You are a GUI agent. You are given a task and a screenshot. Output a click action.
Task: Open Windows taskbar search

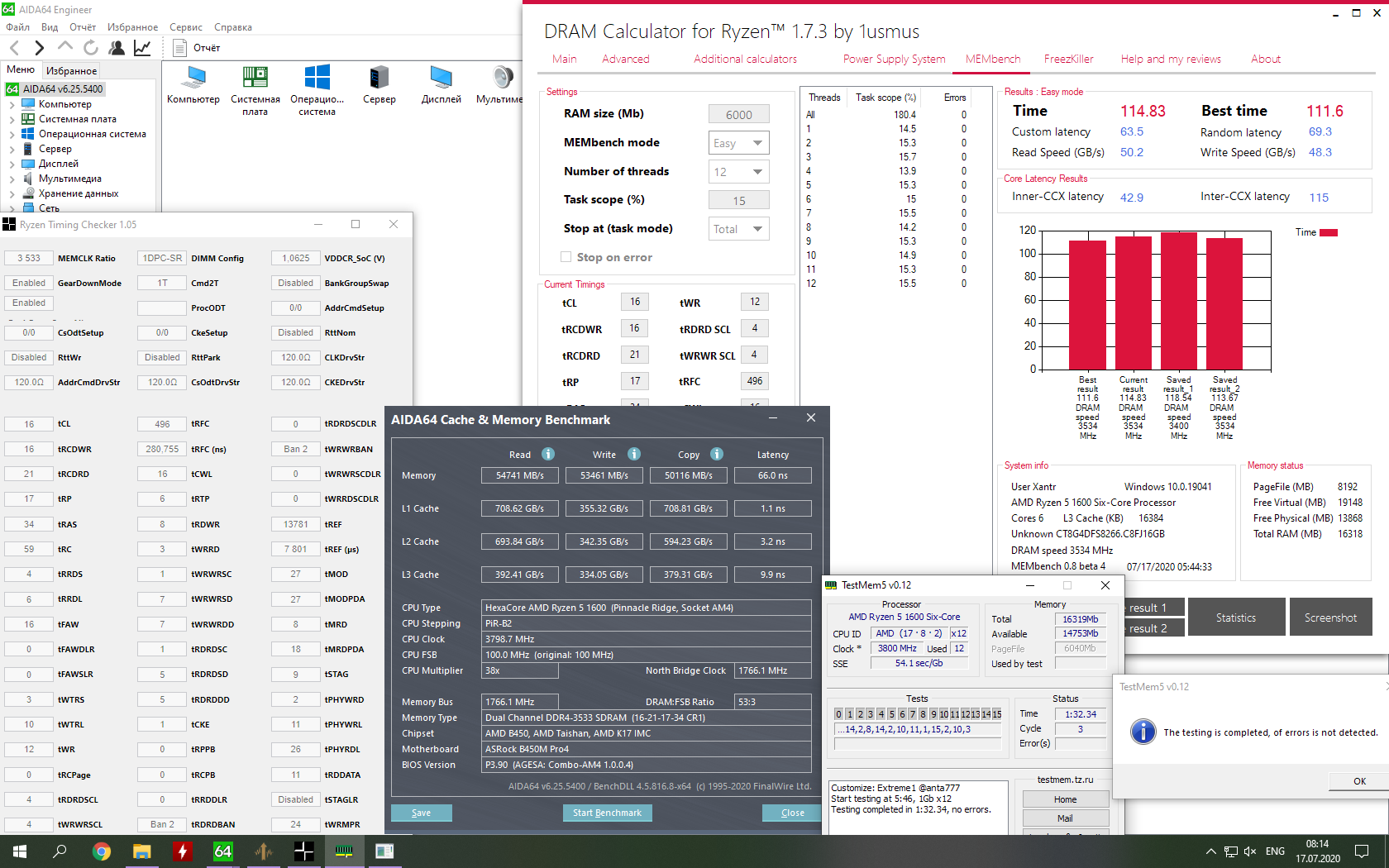tap(60, 851)
